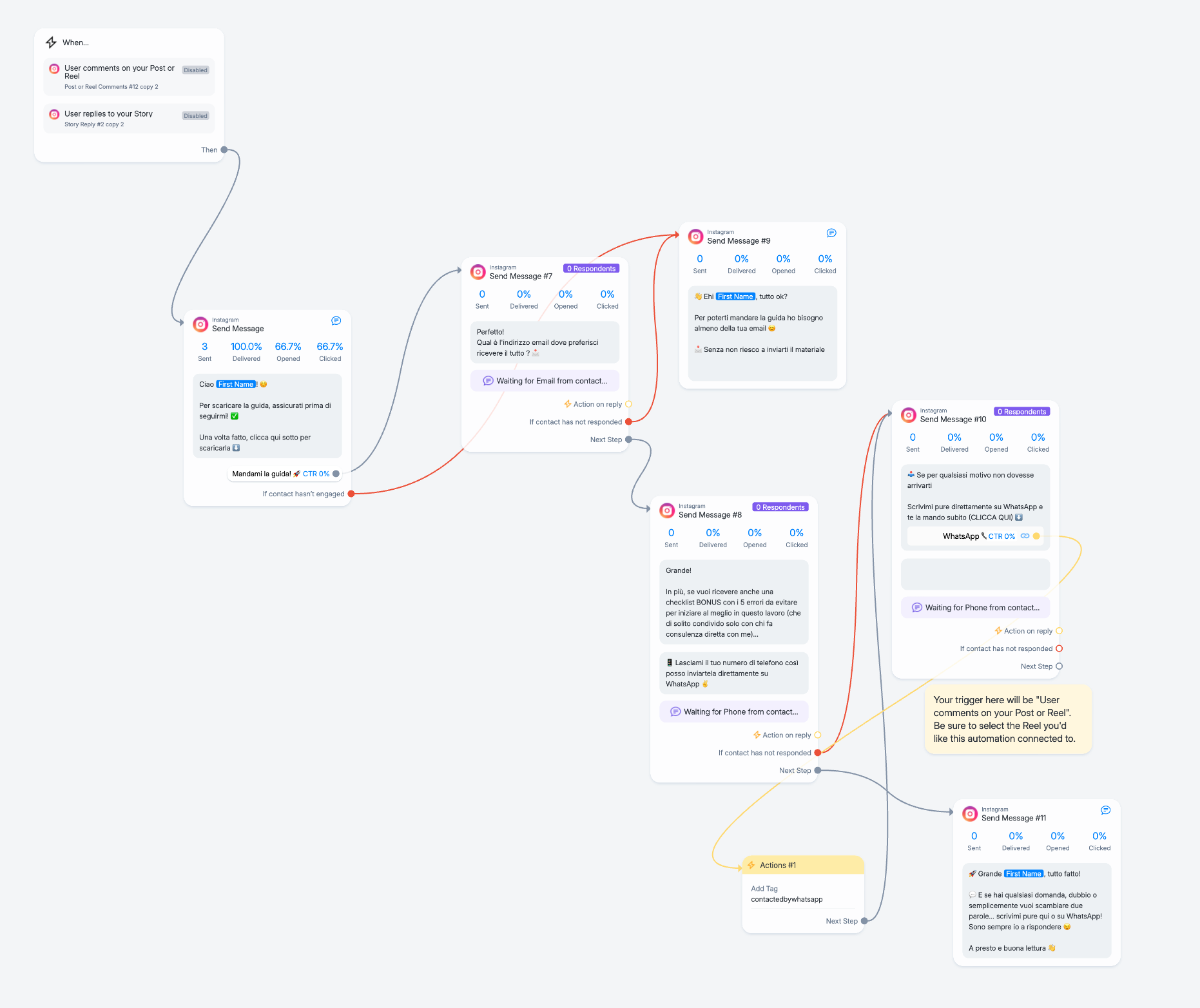Screen dimensions: 1200x1008
Task: Click Next Step connector on Actions #1
Action: (864, 921)
